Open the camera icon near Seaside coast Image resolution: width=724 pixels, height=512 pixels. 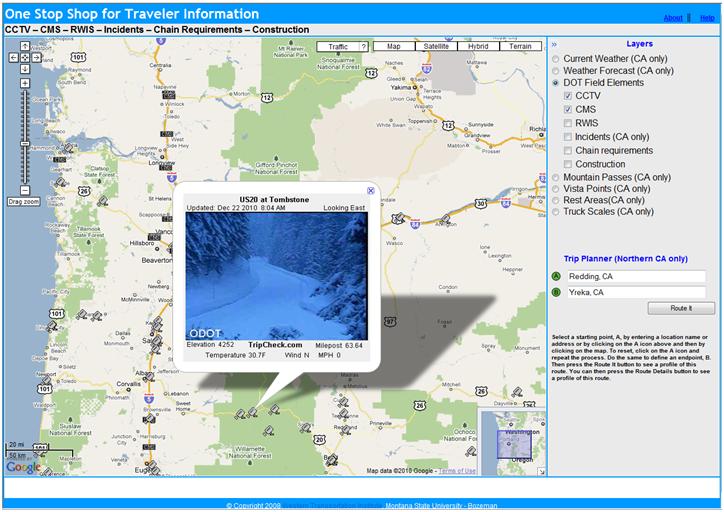[60, 182]
